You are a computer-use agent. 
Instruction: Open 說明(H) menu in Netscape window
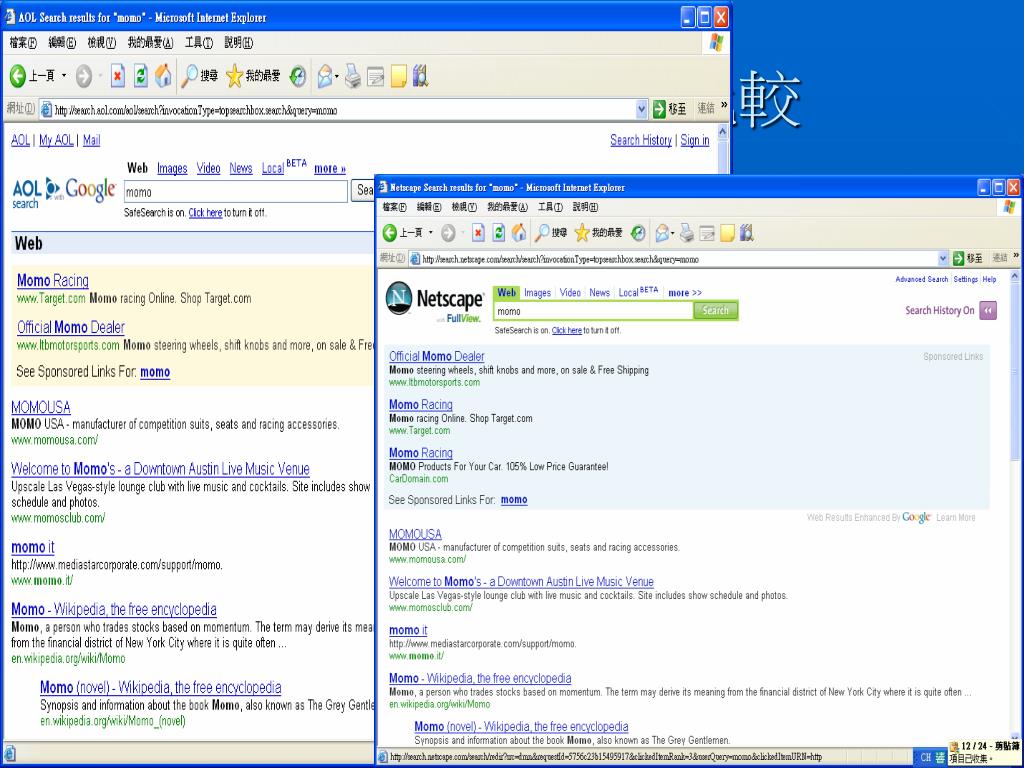585,207
